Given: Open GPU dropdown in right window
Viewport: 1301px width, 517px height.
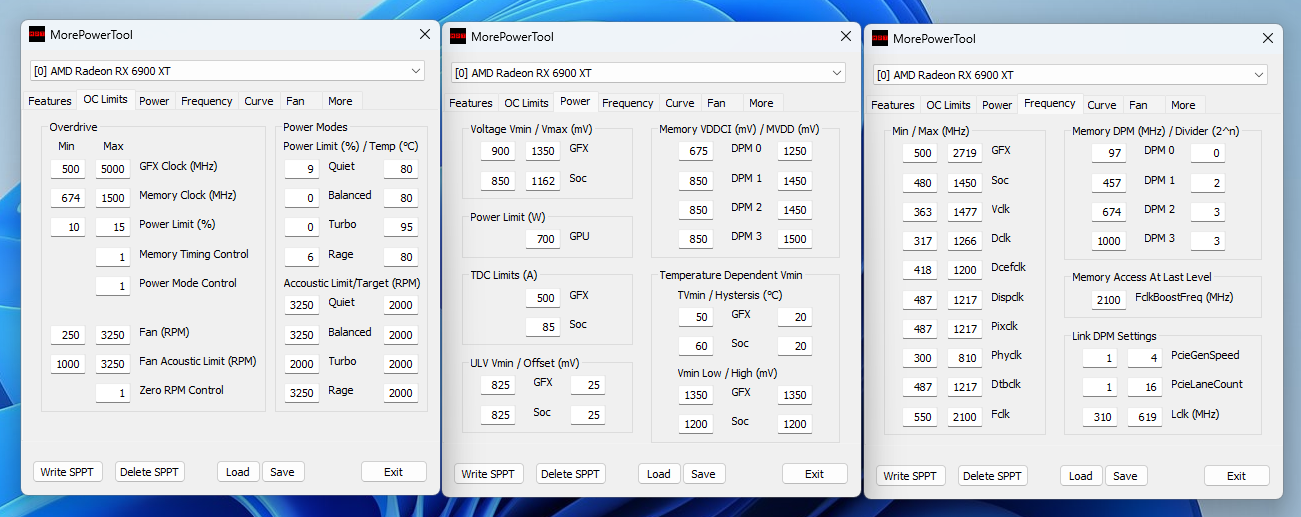Looking at the screenshot, I should coord(1071,75).
